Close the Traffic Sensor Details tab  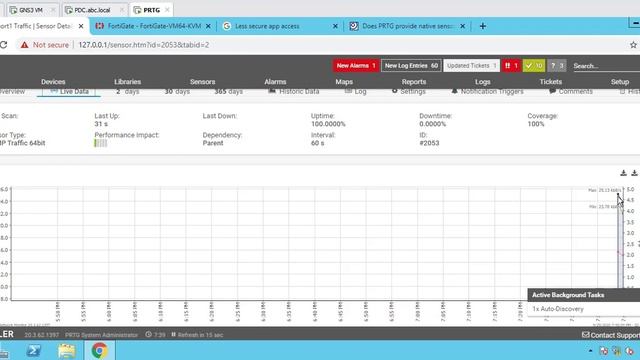point(81,26)
